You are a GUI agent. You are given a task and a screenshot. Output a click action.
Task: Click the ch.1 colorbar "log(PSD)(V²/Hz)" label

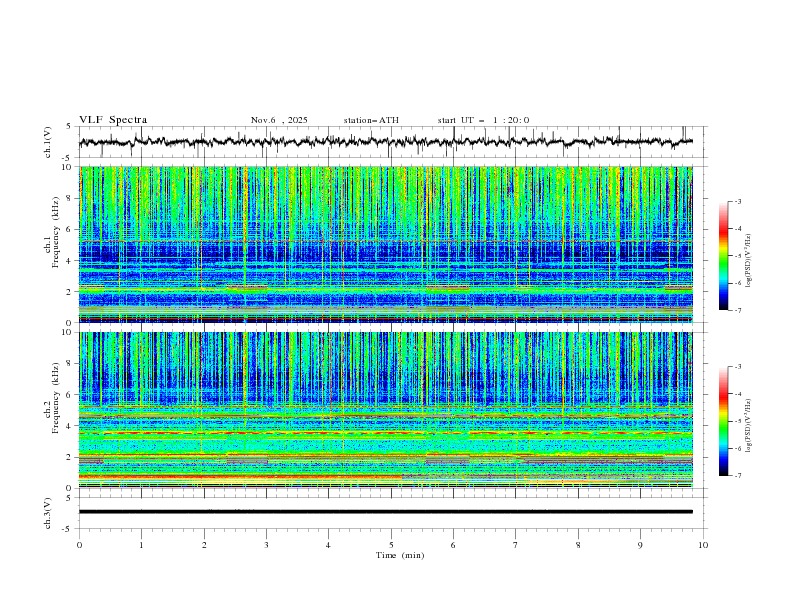coord(748,261)
